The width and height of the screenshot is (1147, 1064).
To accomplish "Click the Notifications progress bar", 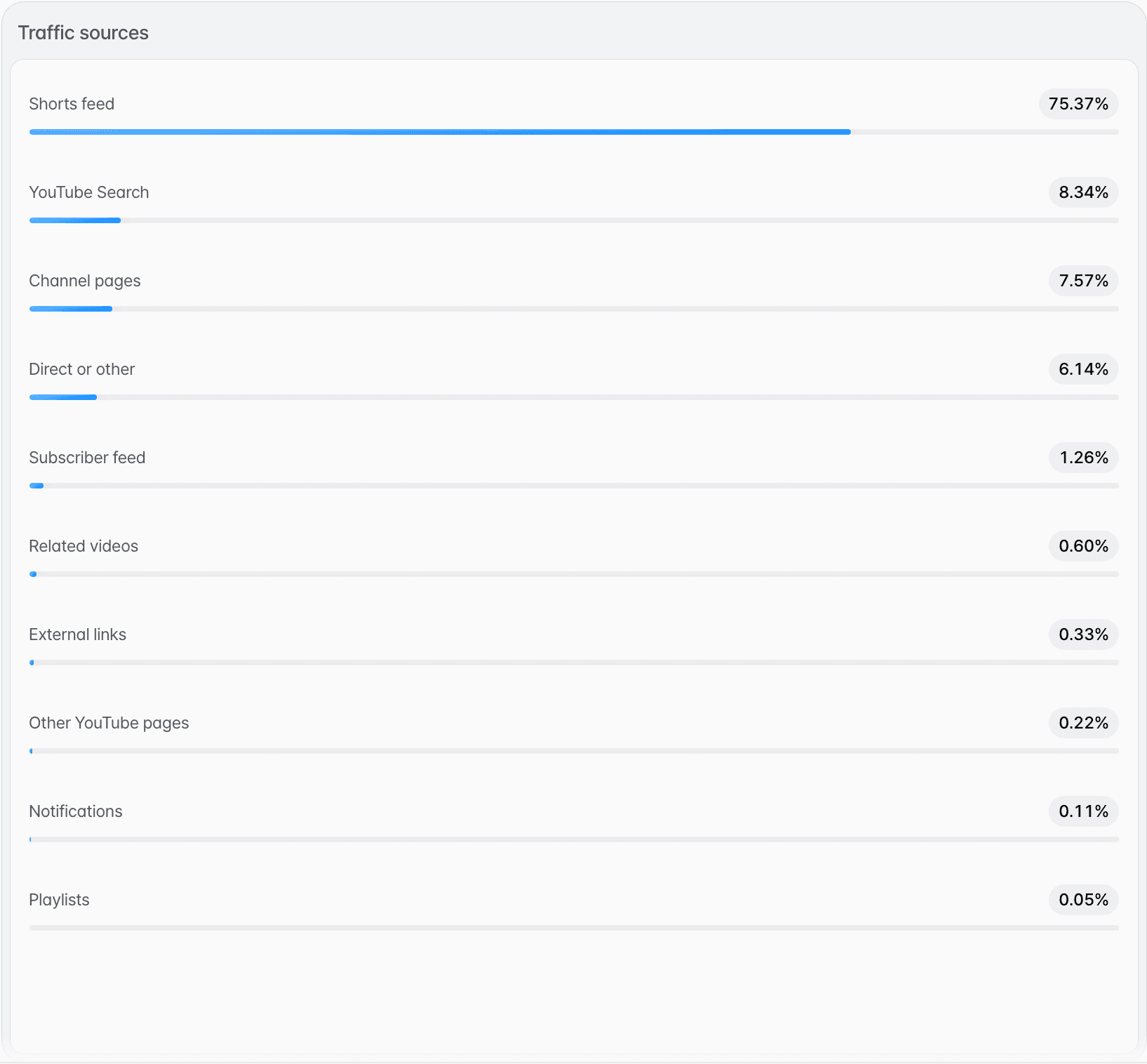I will point(573,839).
